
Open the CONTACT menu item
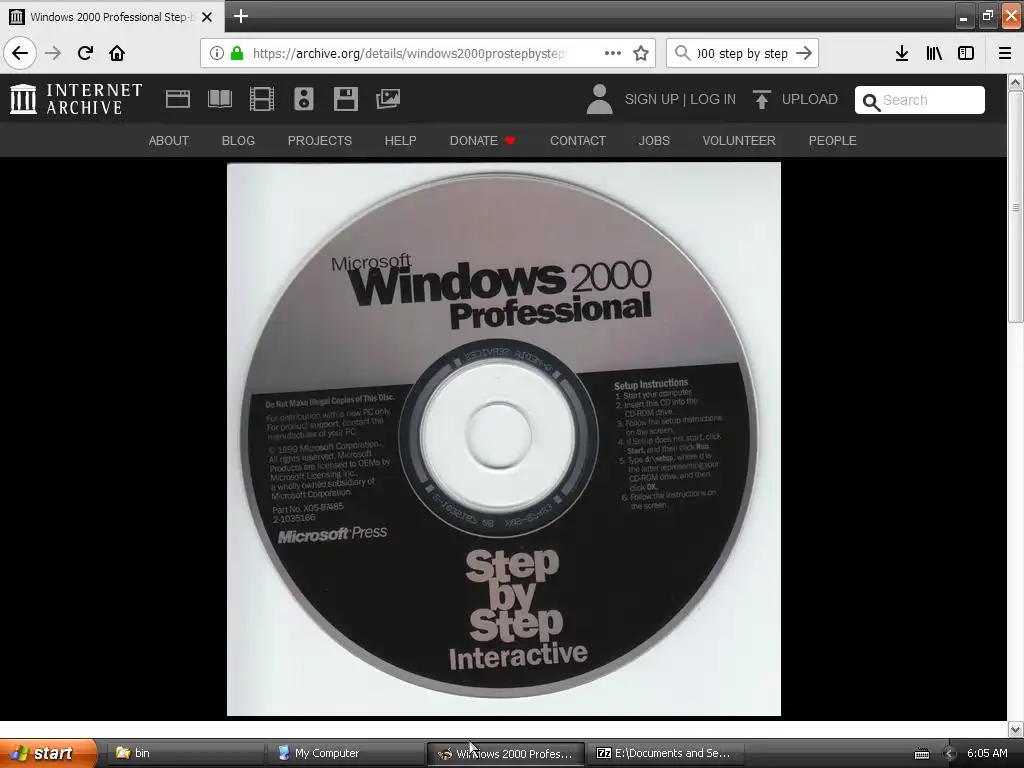point(578,140)
